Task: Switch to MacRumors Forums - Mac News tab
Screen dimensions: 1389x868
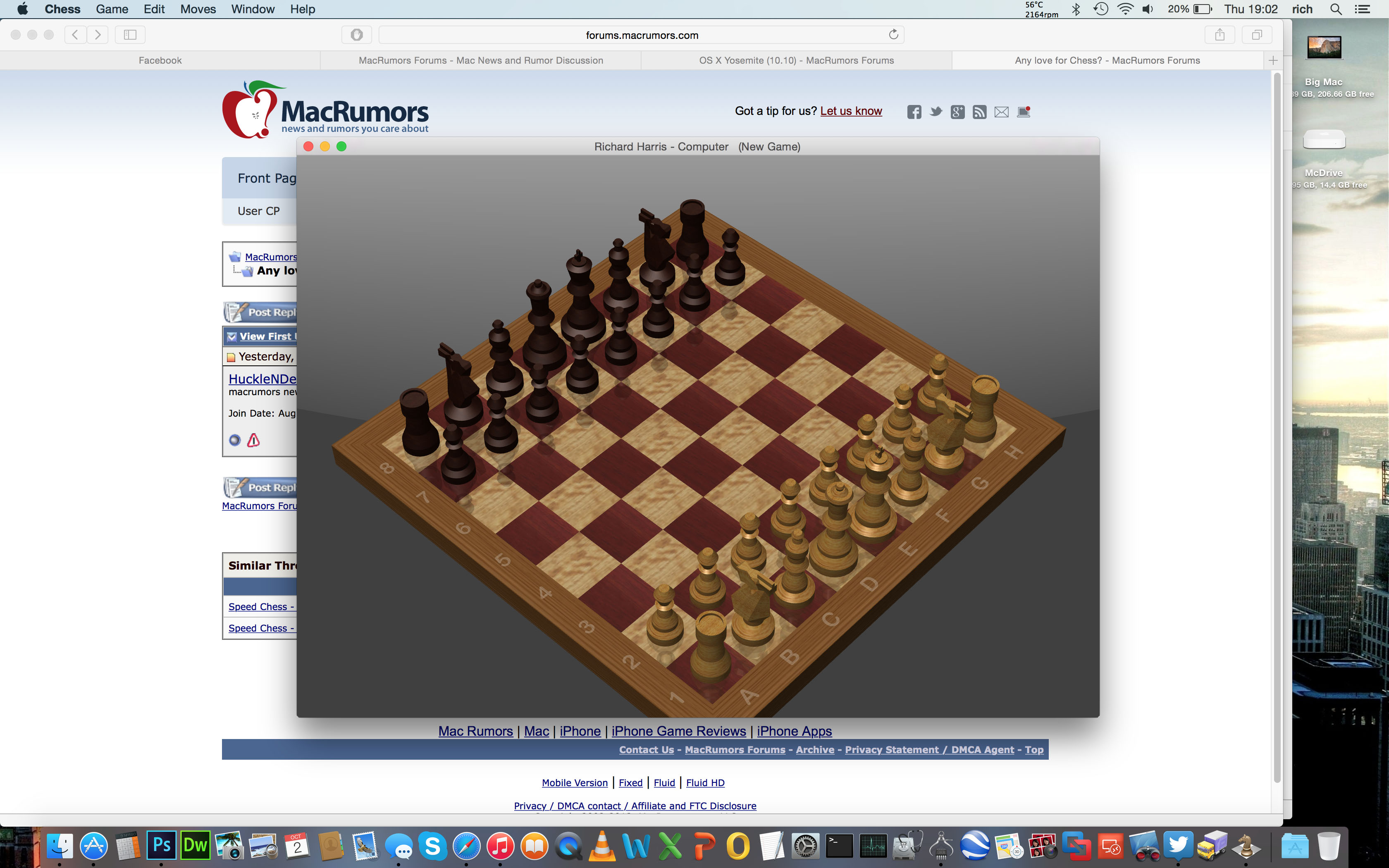Action: click(480, 60)
